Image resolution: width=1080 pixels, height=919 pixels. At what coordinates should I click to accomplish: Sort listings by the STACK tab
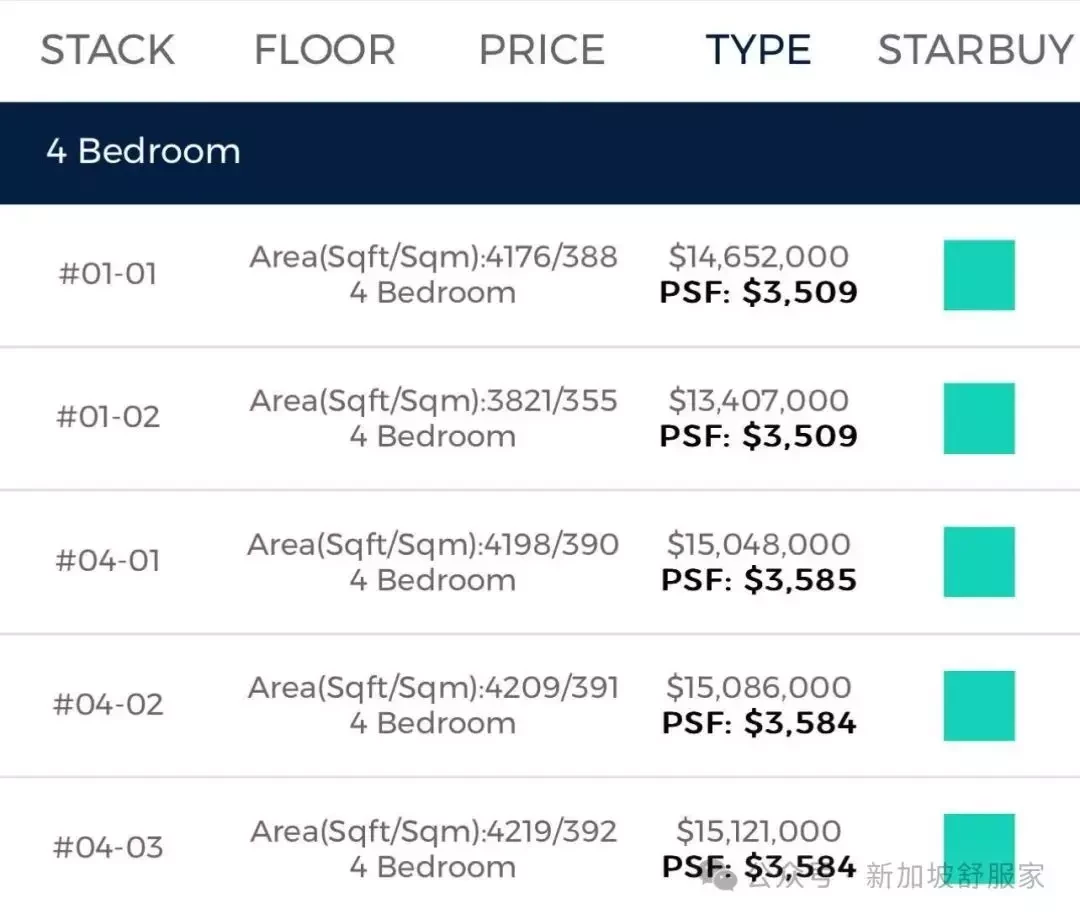tap(107, 50)
